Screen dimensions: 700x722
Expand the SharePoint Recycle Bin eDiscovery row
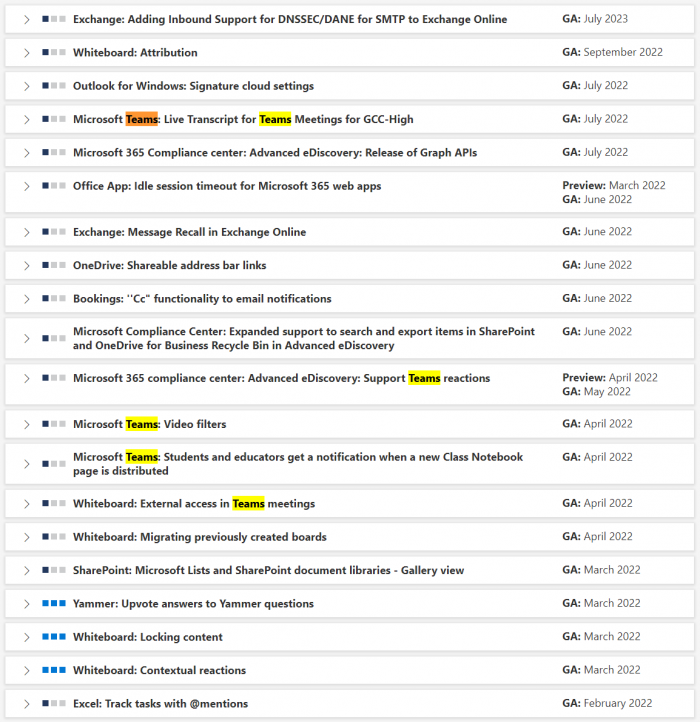pos(27,338)
